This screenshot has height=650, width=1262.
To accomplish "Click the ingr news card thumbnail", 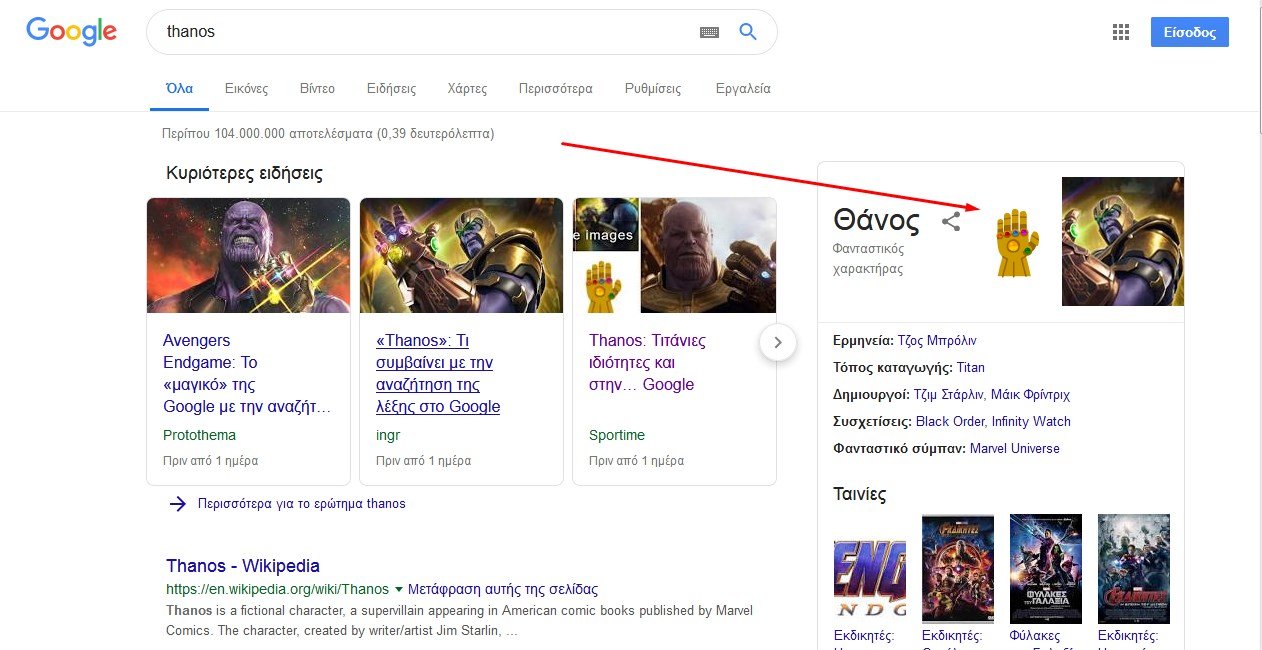I will pos(461,255).
